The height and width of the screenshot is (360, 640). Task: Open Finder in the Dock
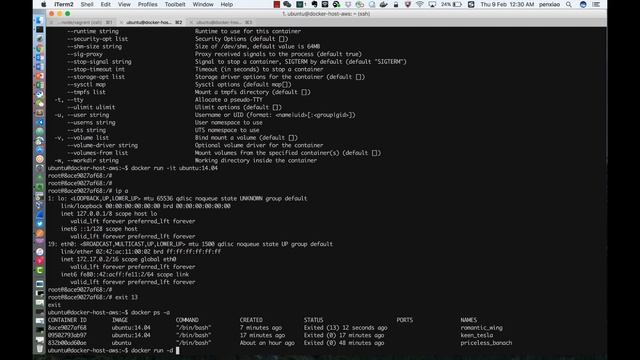(x=40, y=20)
